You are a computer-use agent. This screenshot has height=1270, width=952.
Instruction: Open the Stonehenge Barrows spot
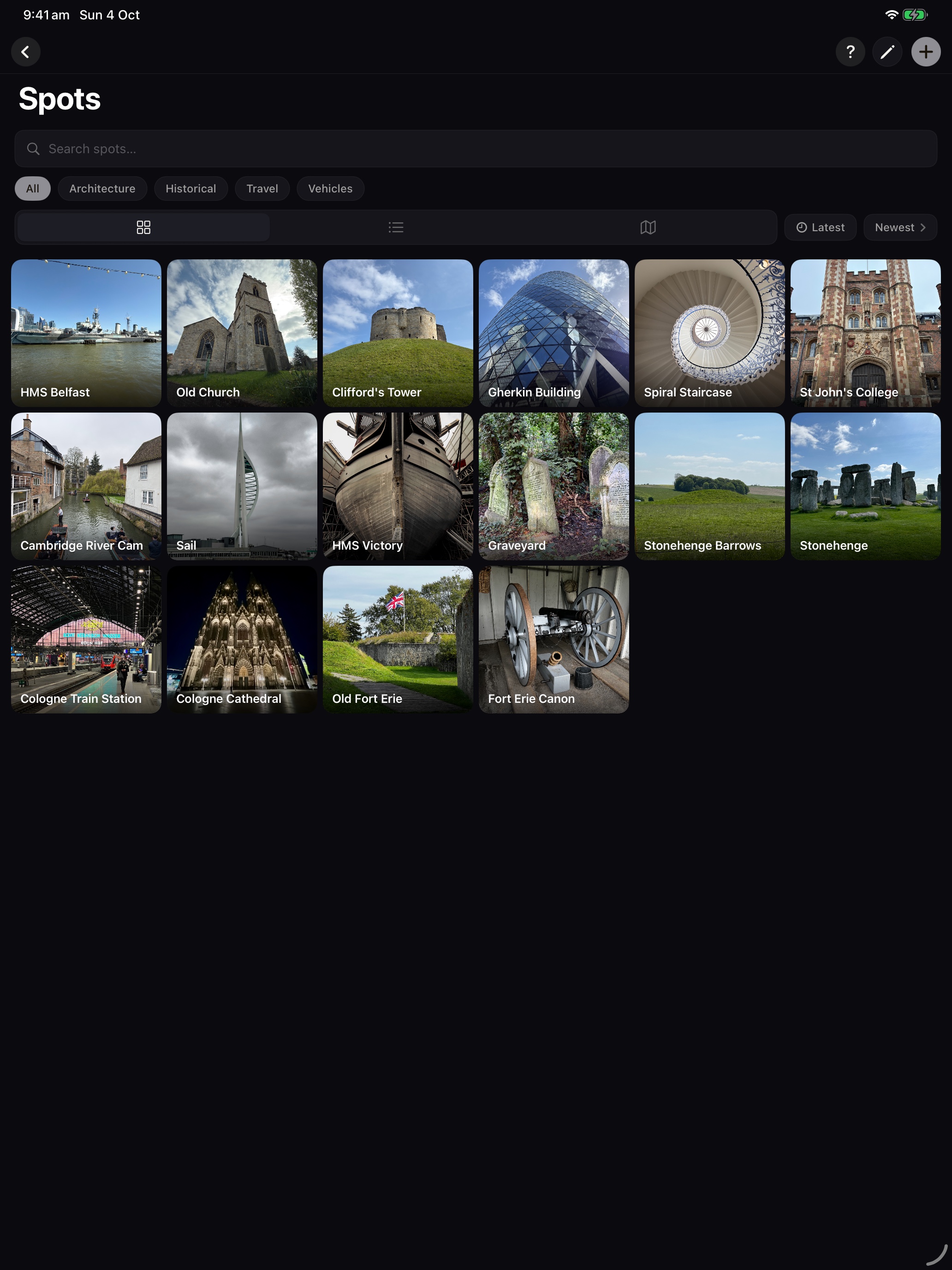[710, 486]
